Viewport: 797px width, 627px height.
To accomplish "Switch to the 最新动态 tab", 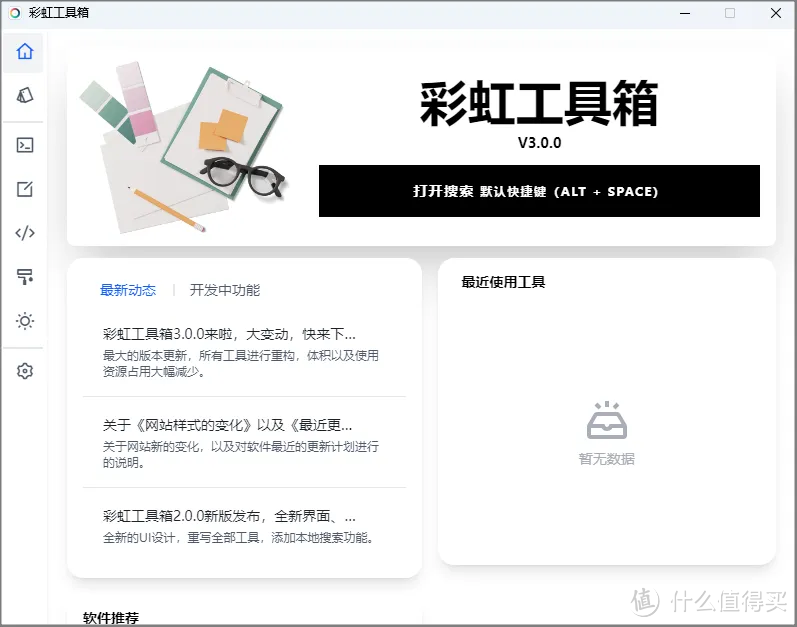I will pos(128,290).
